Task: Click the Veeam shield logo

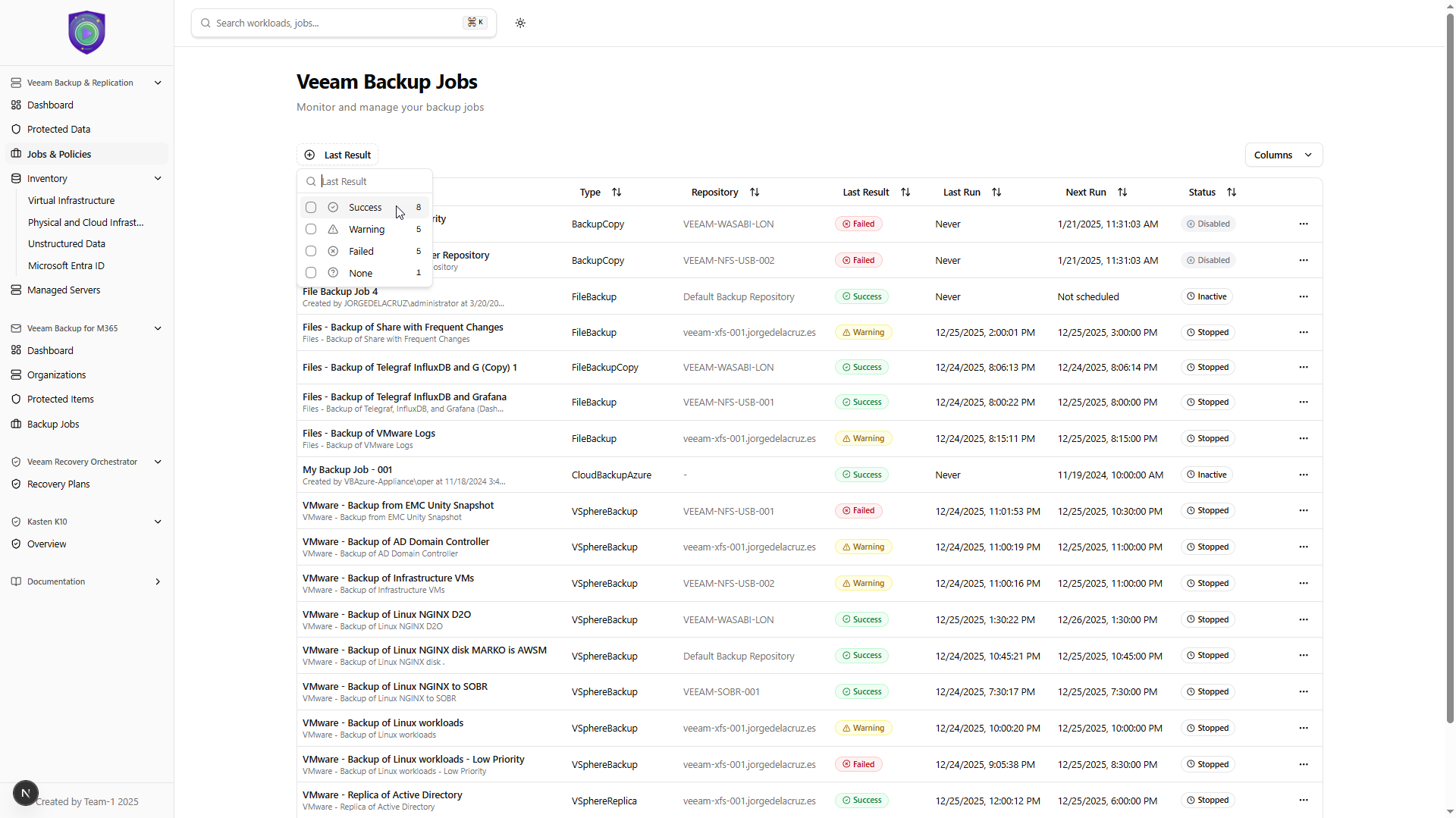Action: click(86, 33)
